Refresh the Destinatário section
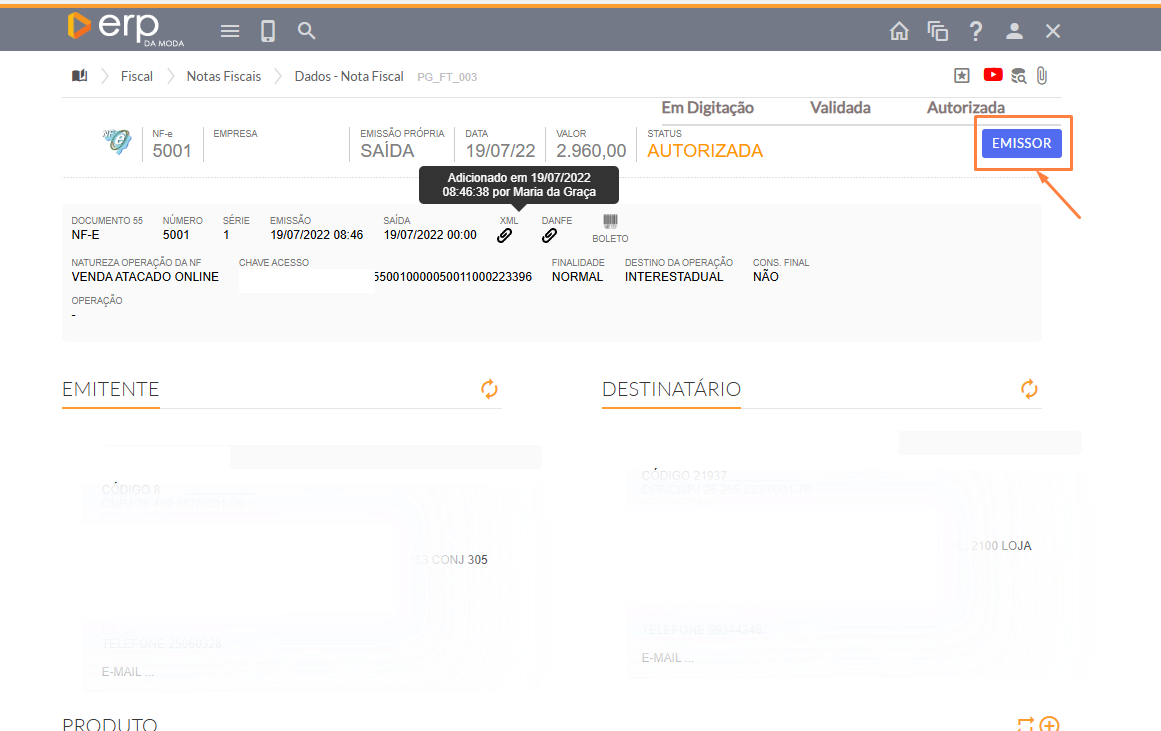 click(1029, 389)
